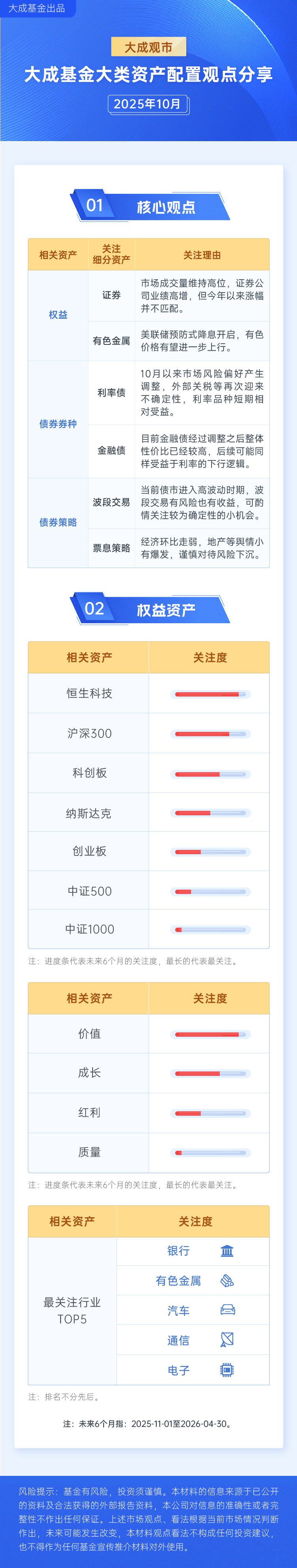Click the bank building icon beside 银行
Image resolution: width=297 pixels, height=1568 pixels.
(227, 1251)
